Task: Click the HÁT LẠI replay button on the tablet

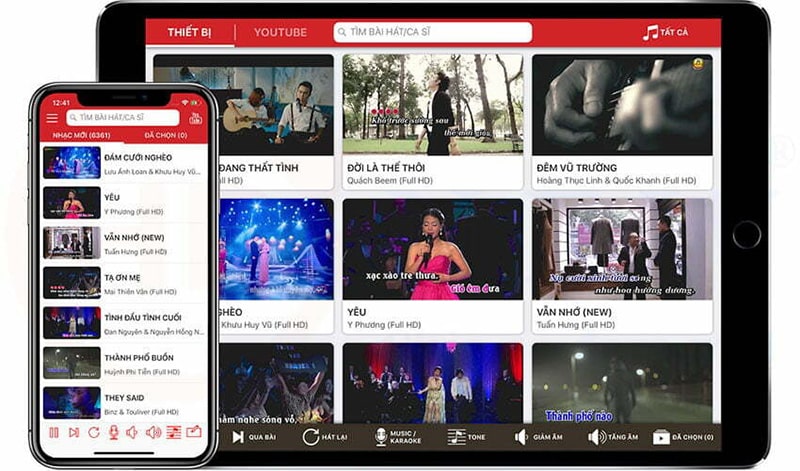Action: (324, 437)
